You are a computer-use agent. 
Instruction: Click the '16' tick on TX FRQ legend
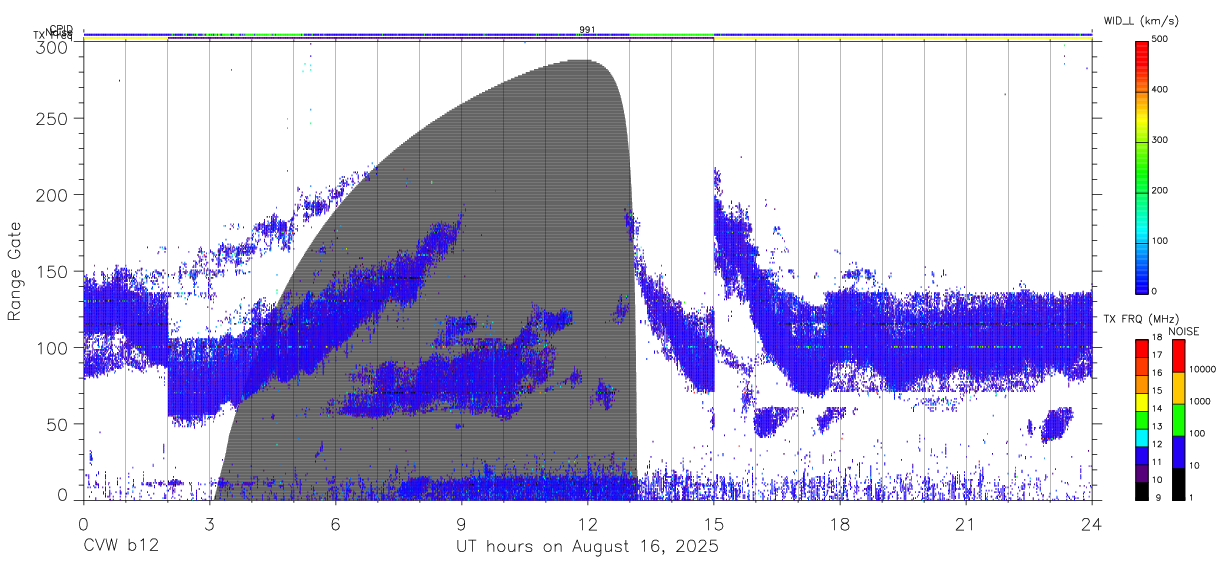click(1156, 373)
